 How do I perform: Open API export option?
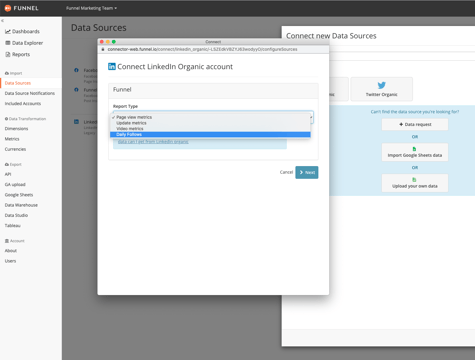[x=8, y=174]
